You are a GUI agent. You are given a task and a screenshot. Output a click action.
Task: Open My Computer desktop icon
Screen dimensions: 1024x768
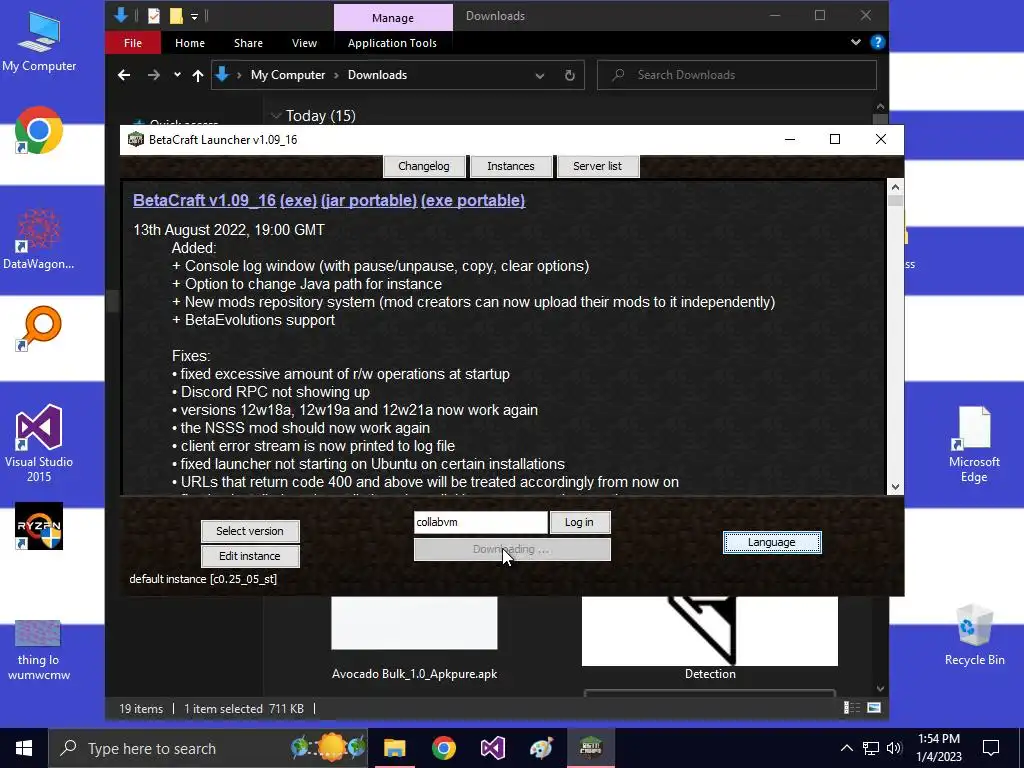[39, 42]
